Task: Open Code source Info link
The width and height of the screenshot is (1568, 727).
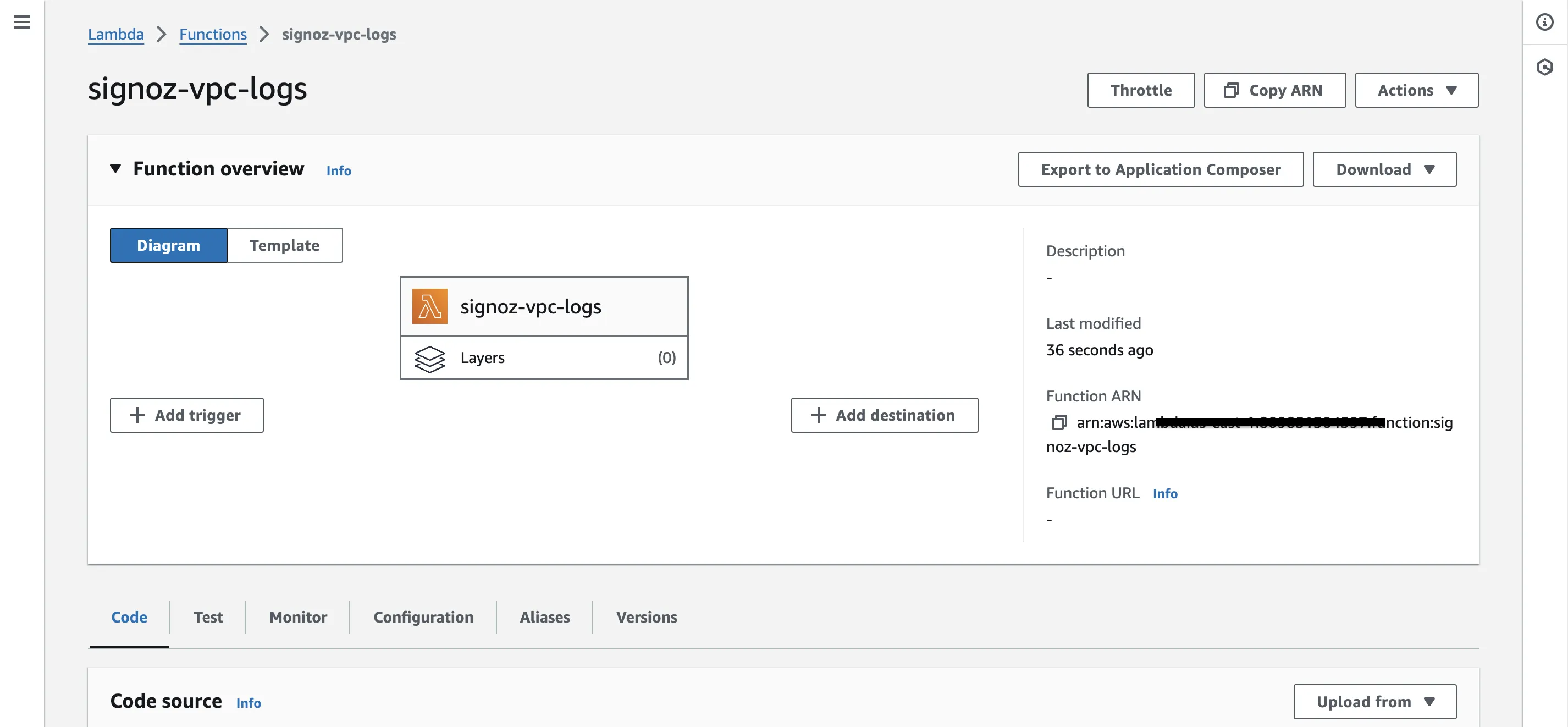Action: (249, 703)
